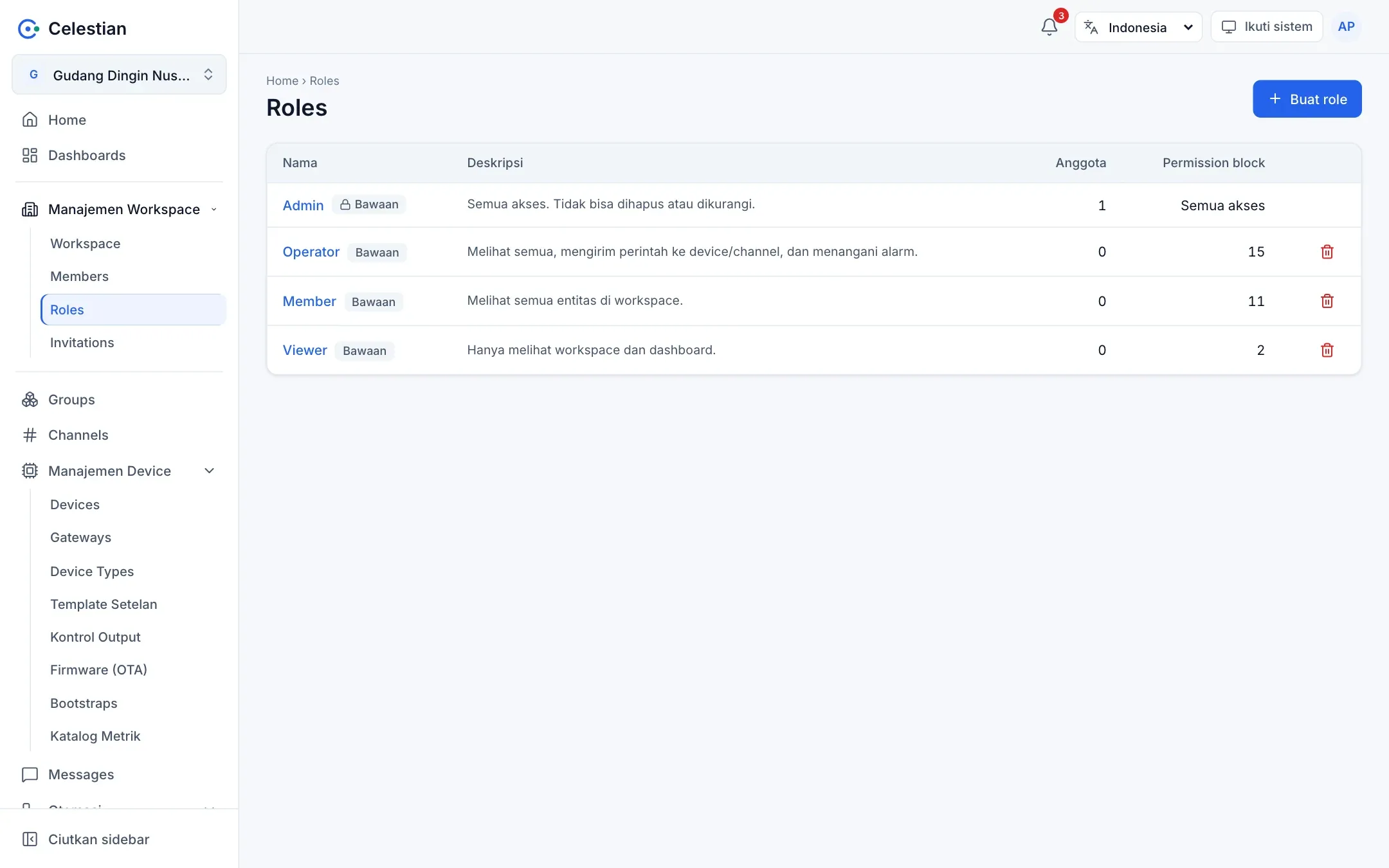
Task: Open Gateways in the sidebar
Action: pos(80,538)
